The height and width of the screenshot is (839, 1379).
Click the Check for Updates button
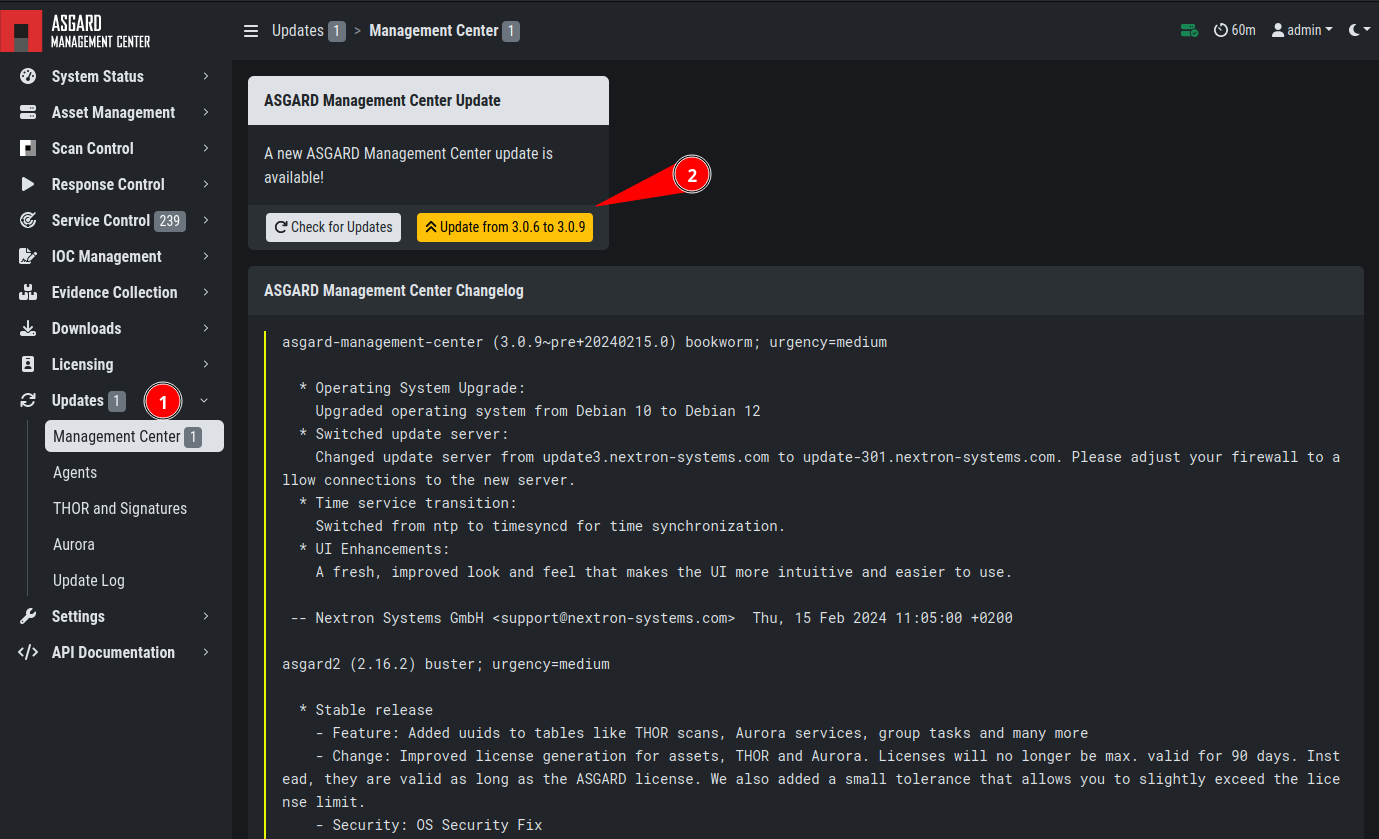pyautogui.click(x=334, y=227)
